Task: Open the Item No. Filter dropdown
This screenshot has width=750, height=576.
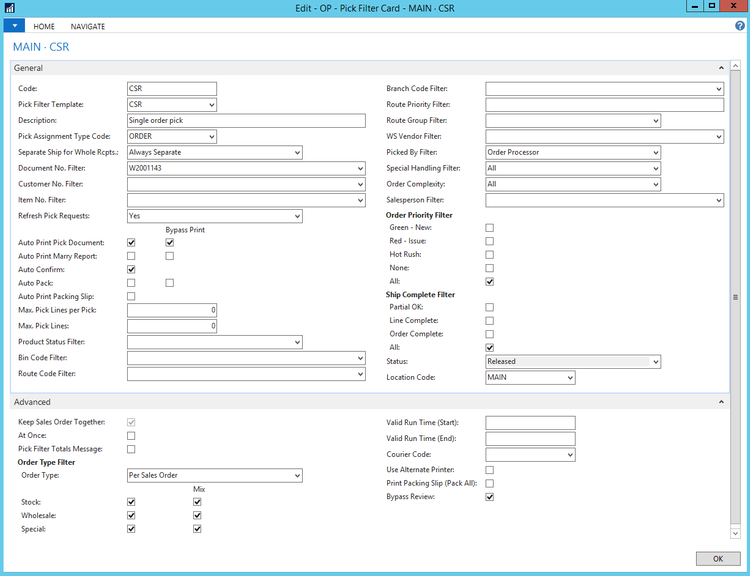Action: click(x=360, y=200)
